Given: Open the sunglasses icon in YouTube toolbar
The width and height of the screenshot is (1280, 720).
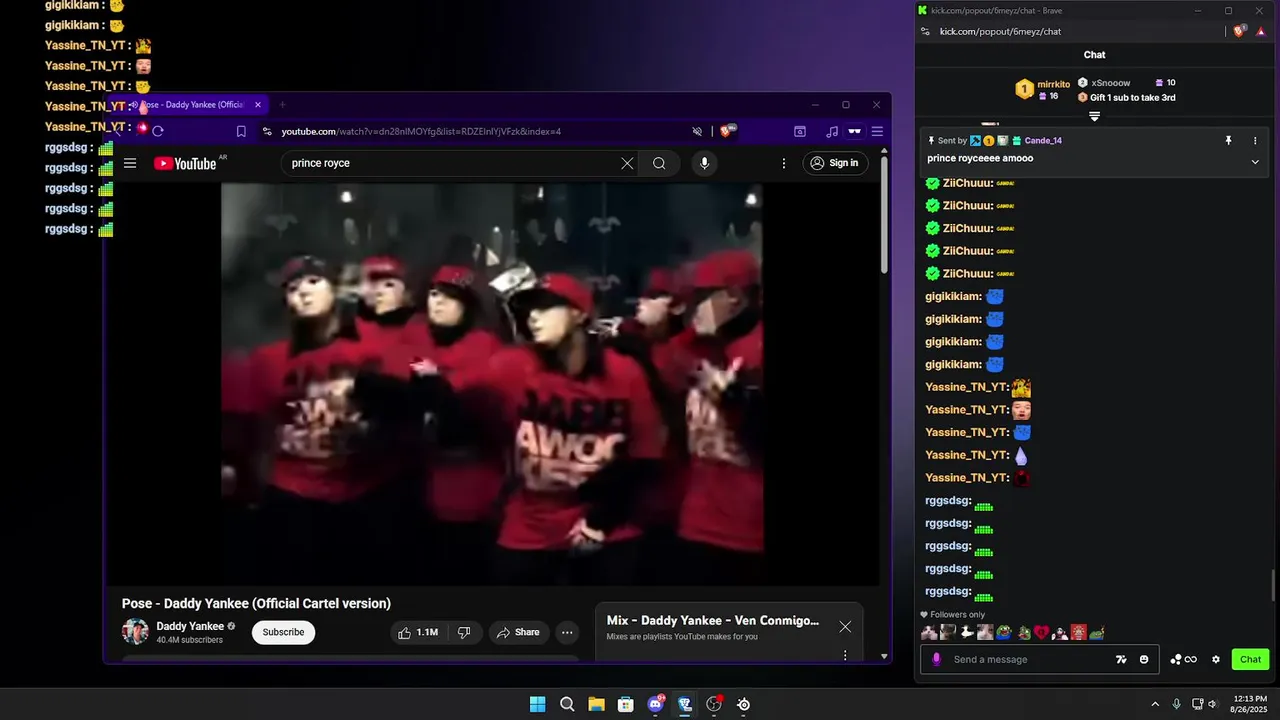Looking at the screenshot, I should (855, 131).
